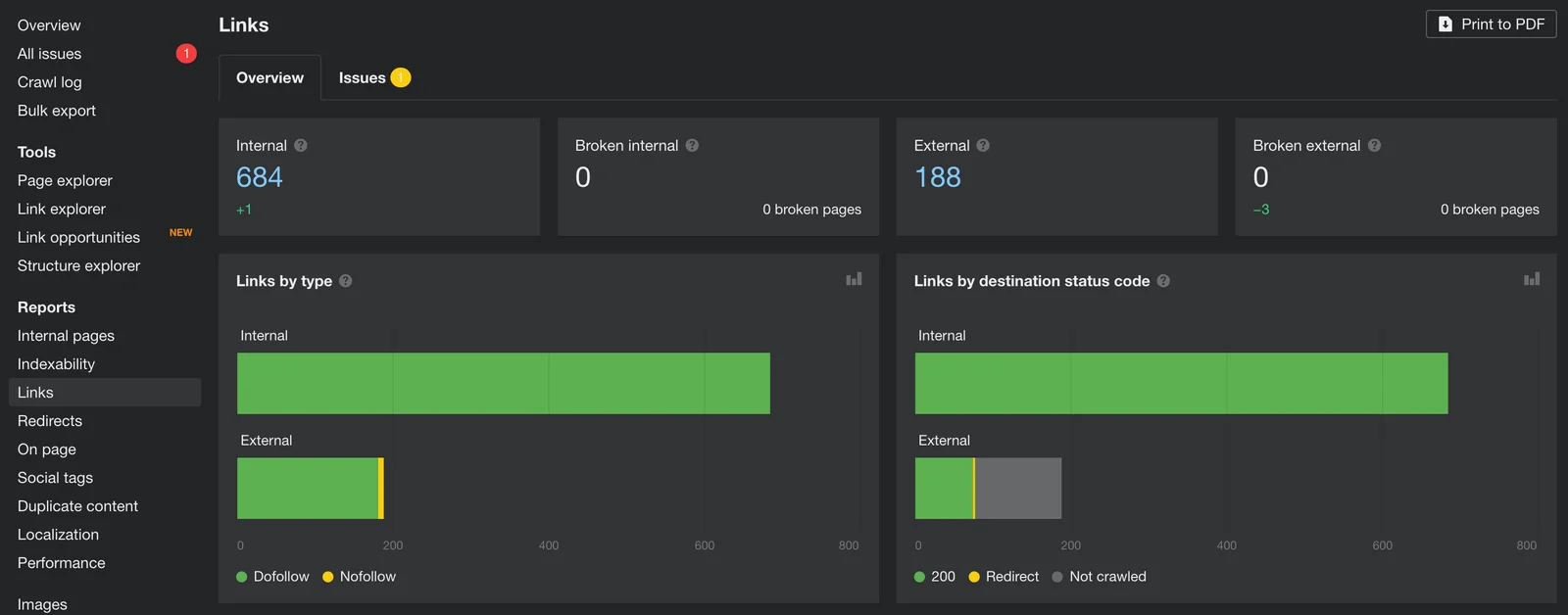Screen dimensions: 1568x615
Task: Open the help tooltip for Links by type
Action: [345, 281]
